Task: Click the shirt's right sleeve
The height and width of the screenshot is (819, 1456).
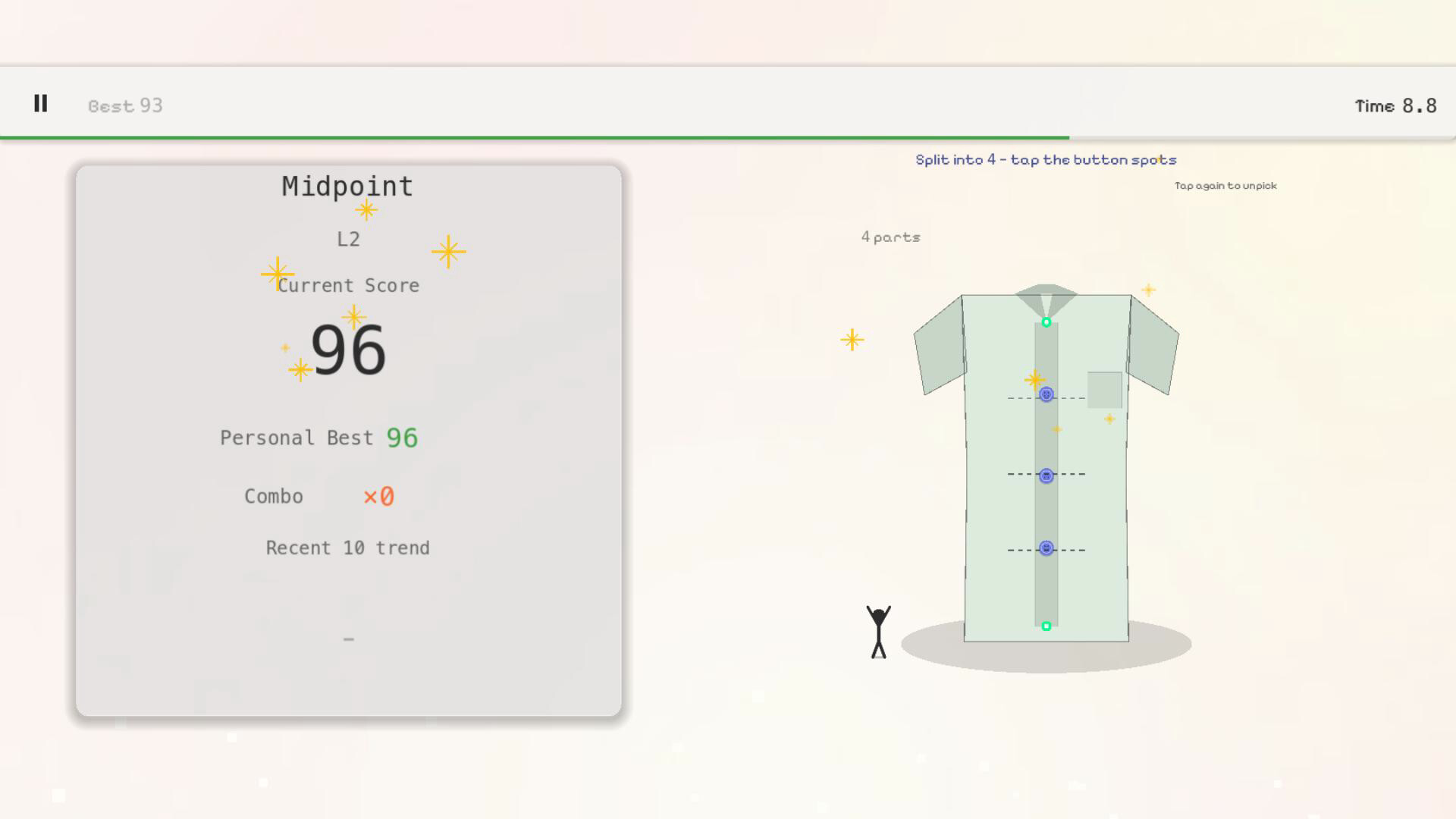Action: [1153, 346]
